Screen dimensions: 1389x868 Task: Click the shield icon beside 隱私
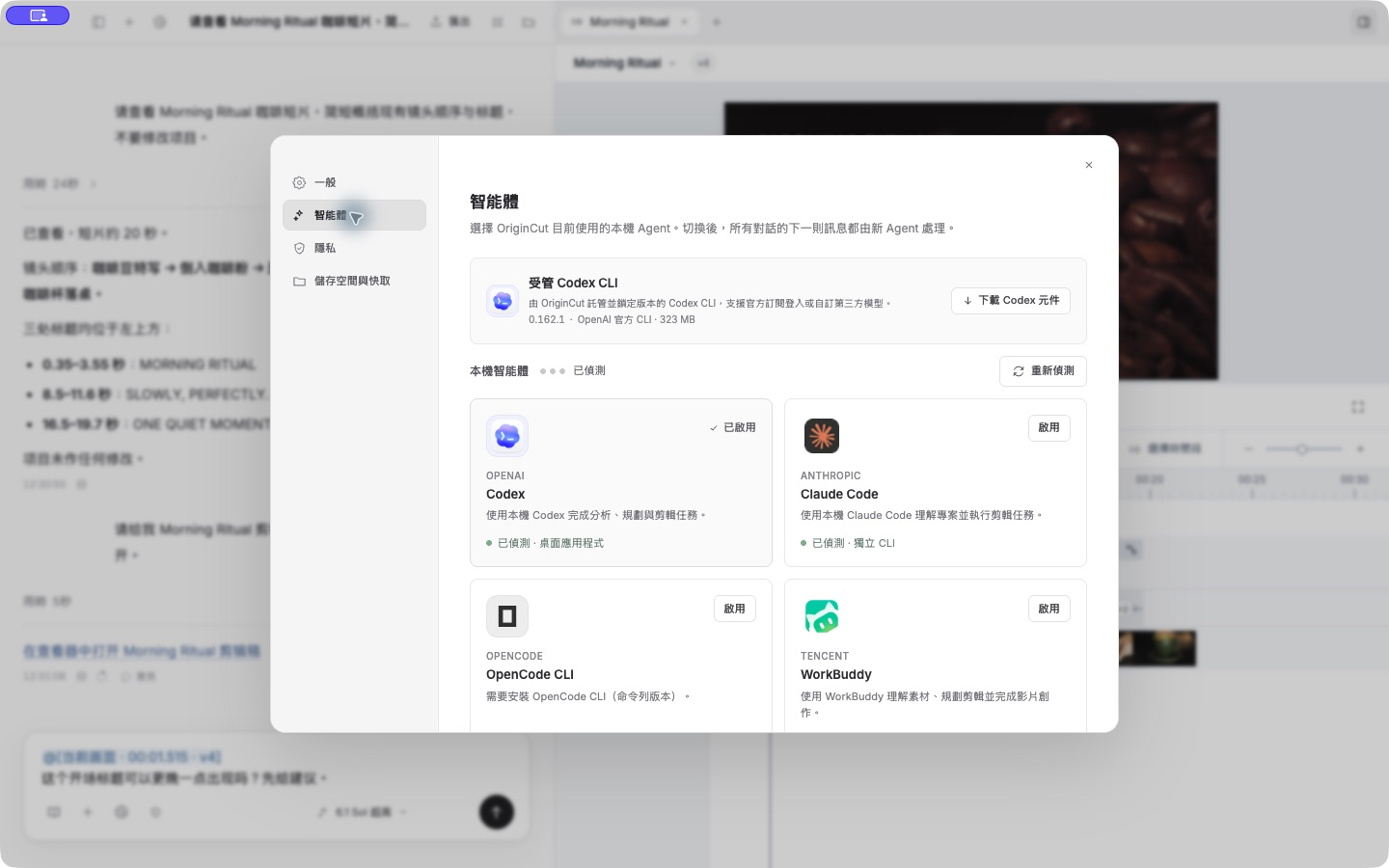[x=299, y=248]
